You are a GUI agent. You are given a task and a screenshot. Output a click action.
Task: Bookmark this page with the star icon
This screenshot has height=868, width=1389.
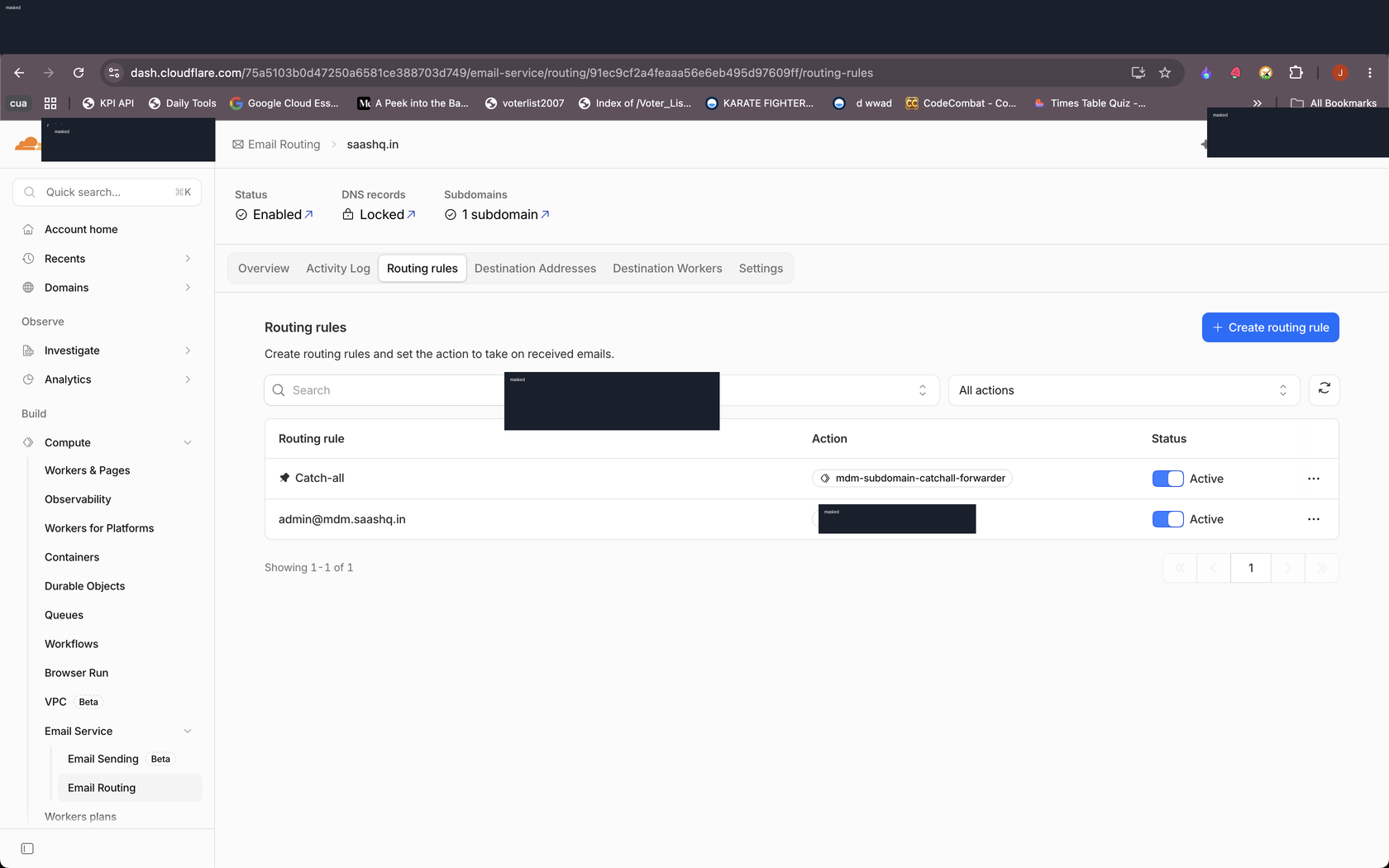pos(1165,73)
